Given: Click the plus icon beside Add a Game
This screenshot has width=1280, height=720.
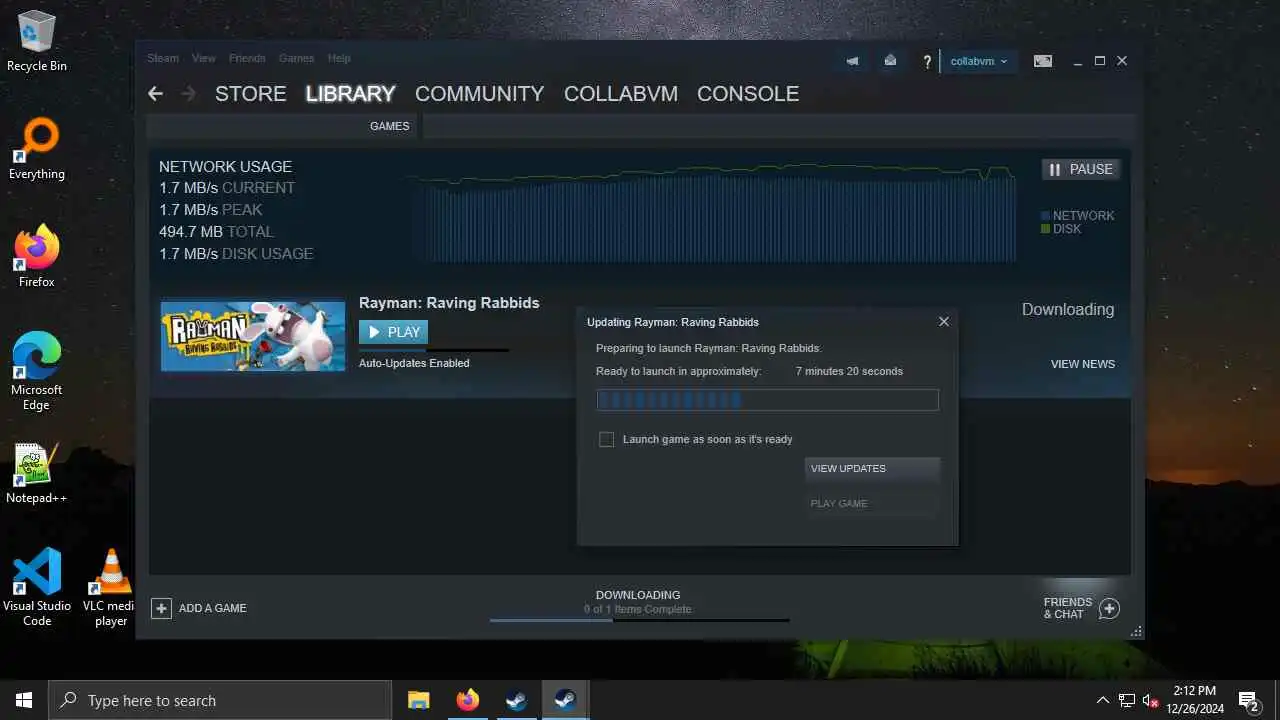Looking at the screenshot, I should (161, 608).
